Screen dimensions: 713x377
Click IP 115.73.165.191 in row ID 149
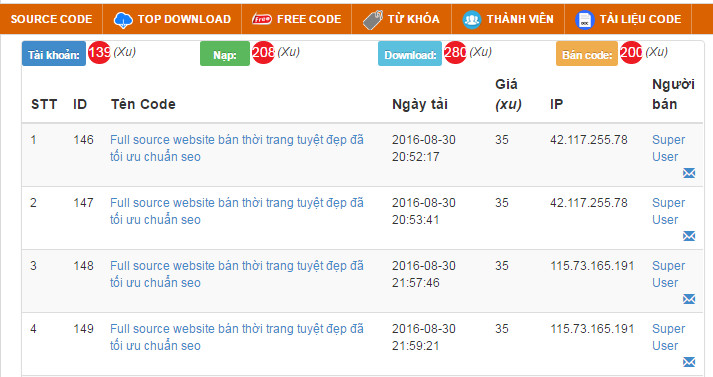pos(592,328)
